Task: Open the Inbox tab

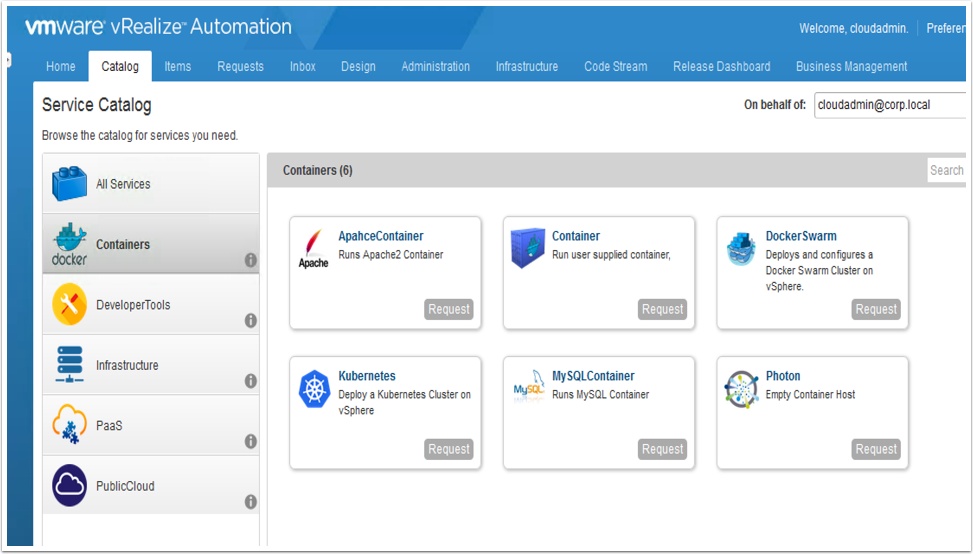Action: pos(303,66)
